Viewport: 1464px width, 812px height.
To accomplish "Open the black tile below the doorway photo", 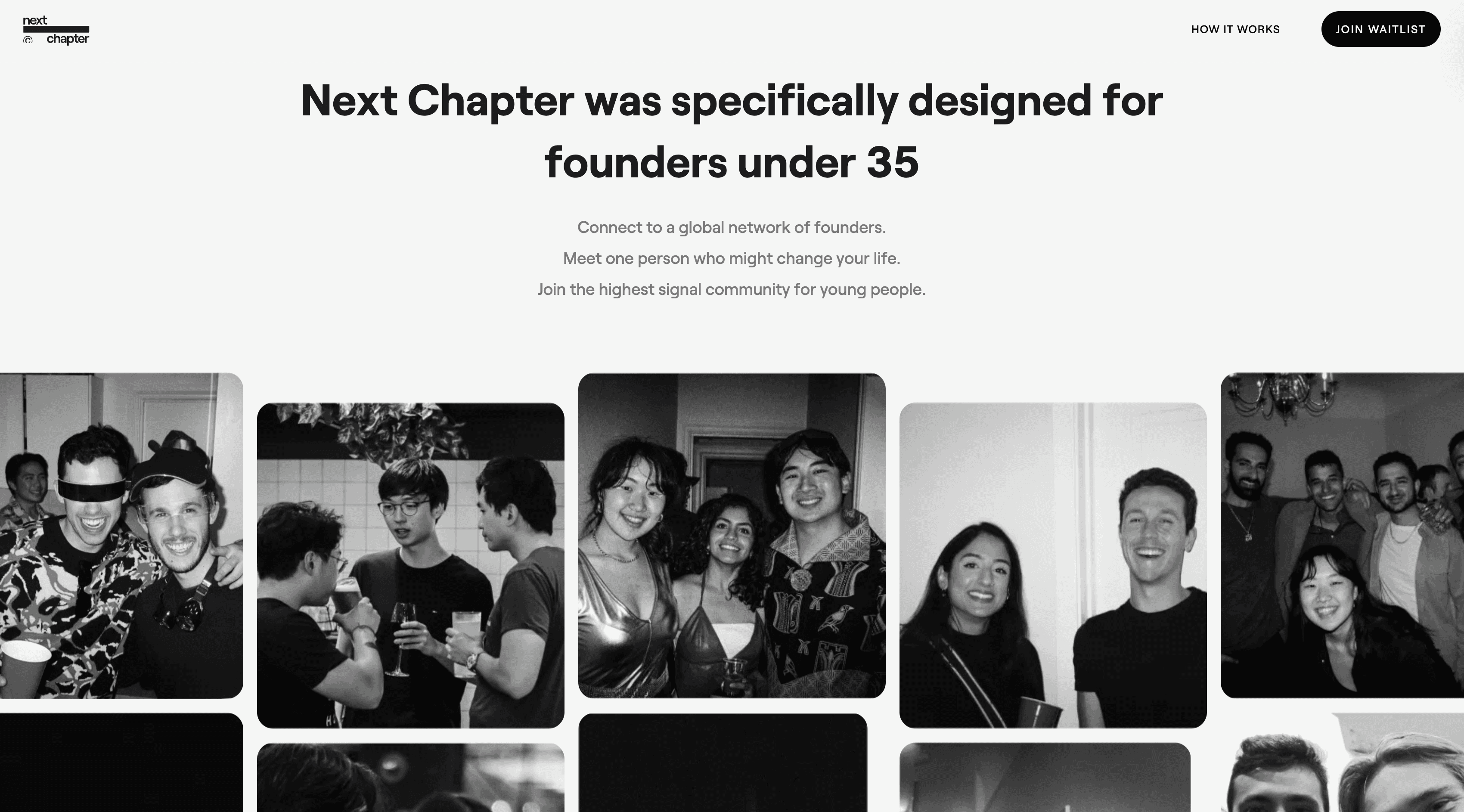I will tap(723, 762).
